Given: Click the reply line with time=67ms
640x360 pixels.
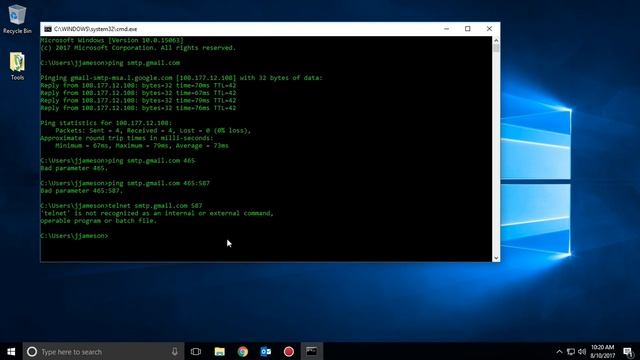Looking at the screenshot, I should click(138, 93).
